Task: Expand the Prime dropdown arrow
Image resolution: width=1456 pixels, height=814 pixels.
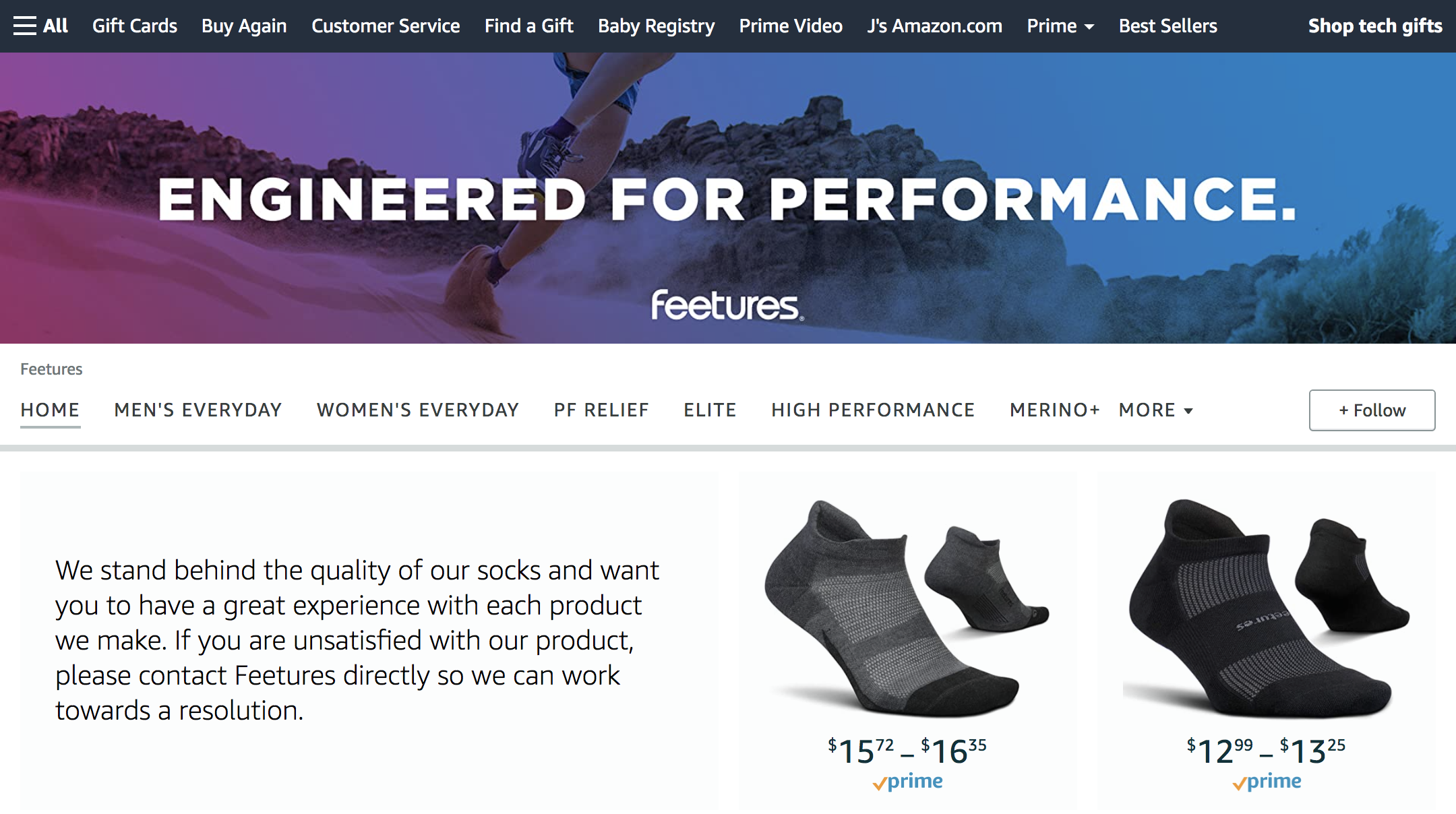Action: 1089,27
